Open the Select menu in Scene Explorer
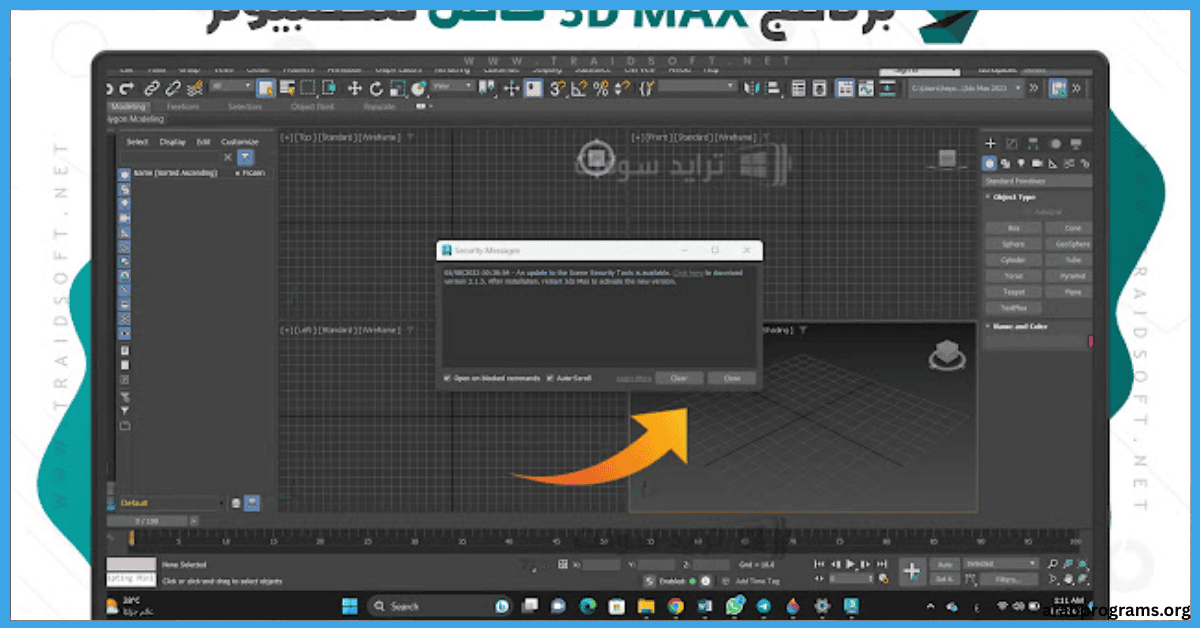The image size is (1200, 628). [138, 142]
